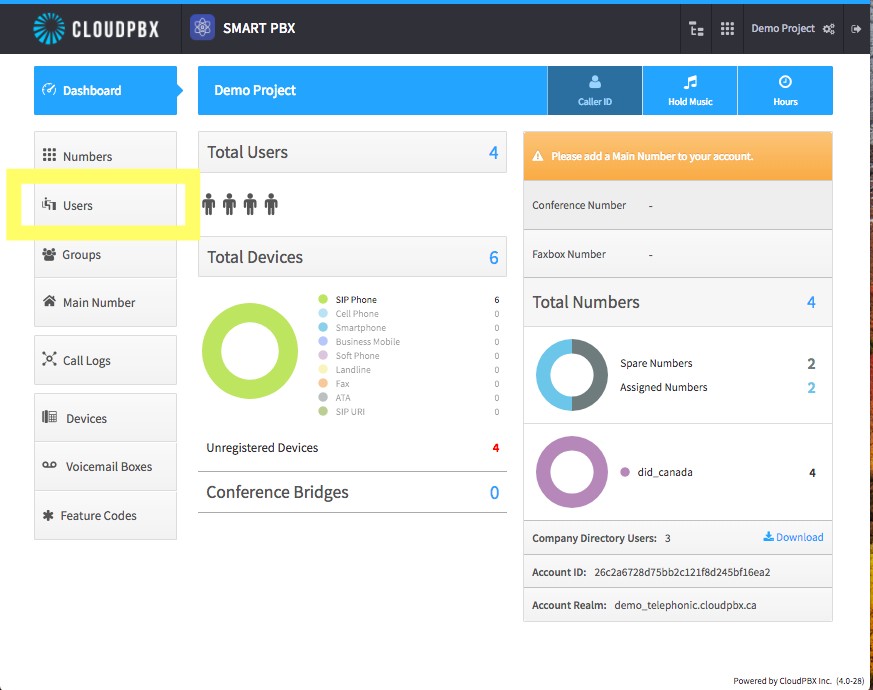Open Feature Codes page
This screenshot has width=873, height=690.
(x=105, y=515)
